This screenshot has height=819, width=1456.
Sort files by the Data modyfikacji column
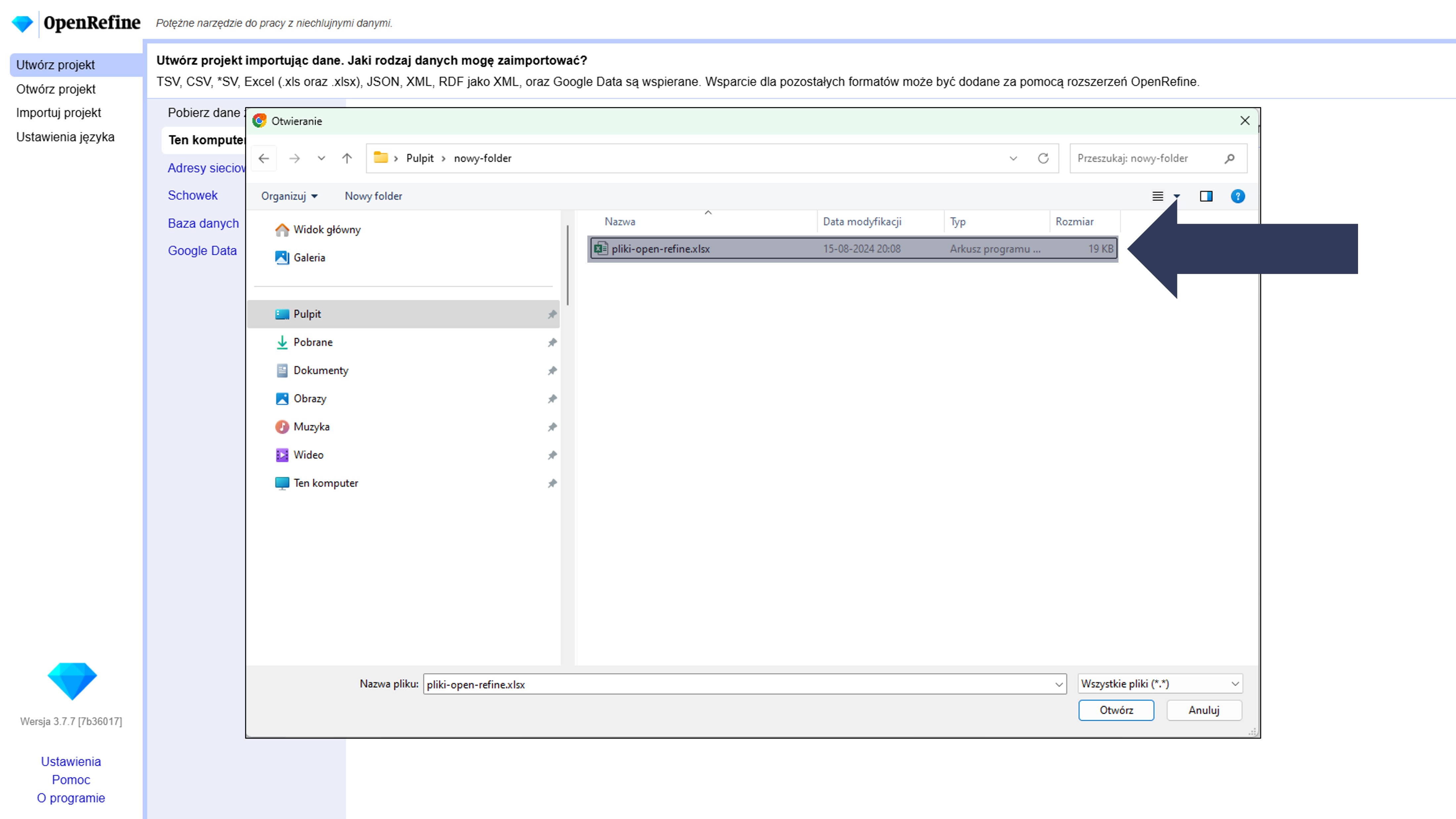click(x=862, y=222)
